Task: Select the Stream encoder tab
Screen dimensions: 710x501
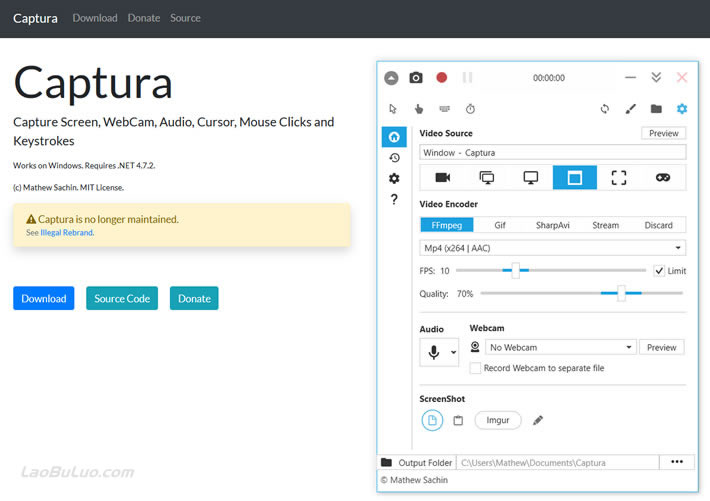Action: pos(605,225)
